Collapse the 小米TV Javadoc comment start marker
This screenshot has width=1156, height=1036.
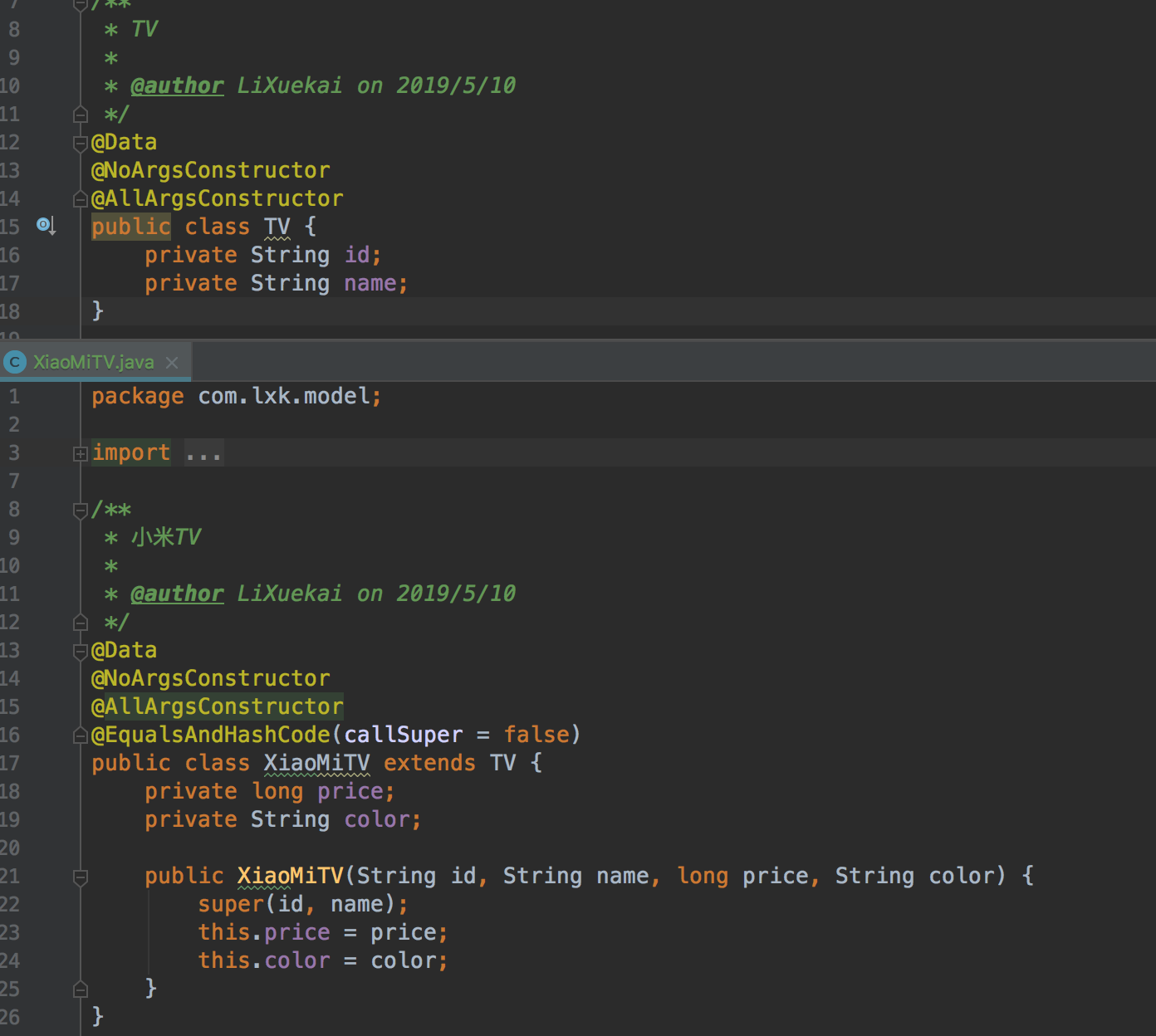point(81,510)
